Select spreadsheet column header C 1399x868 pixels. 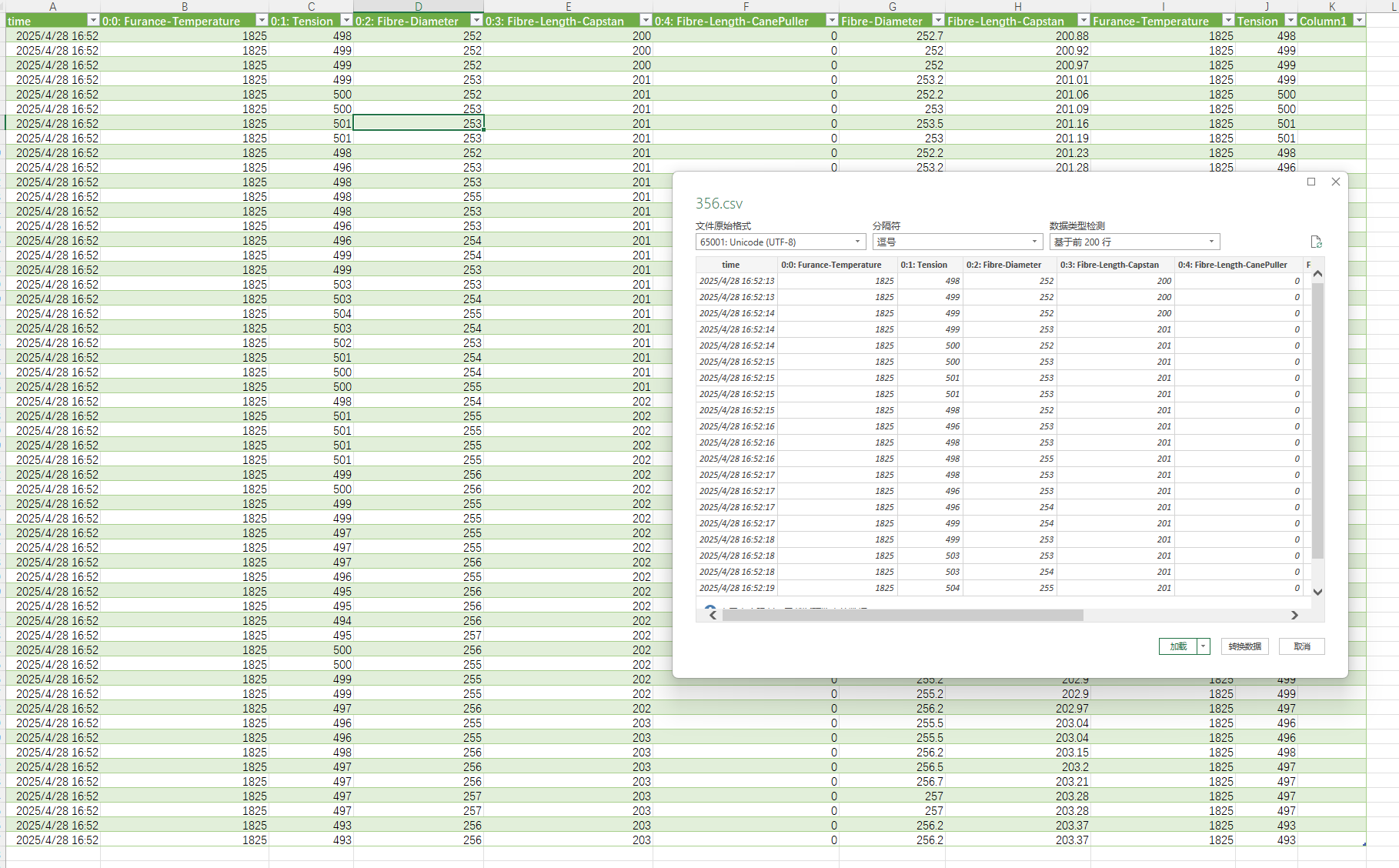click(x=312, y=6)
